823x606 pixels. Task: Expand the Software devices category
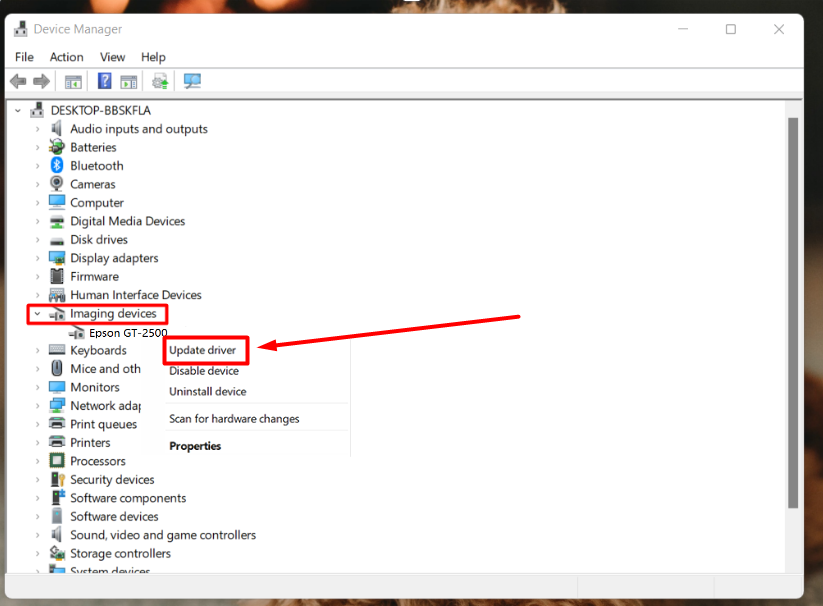37,516
